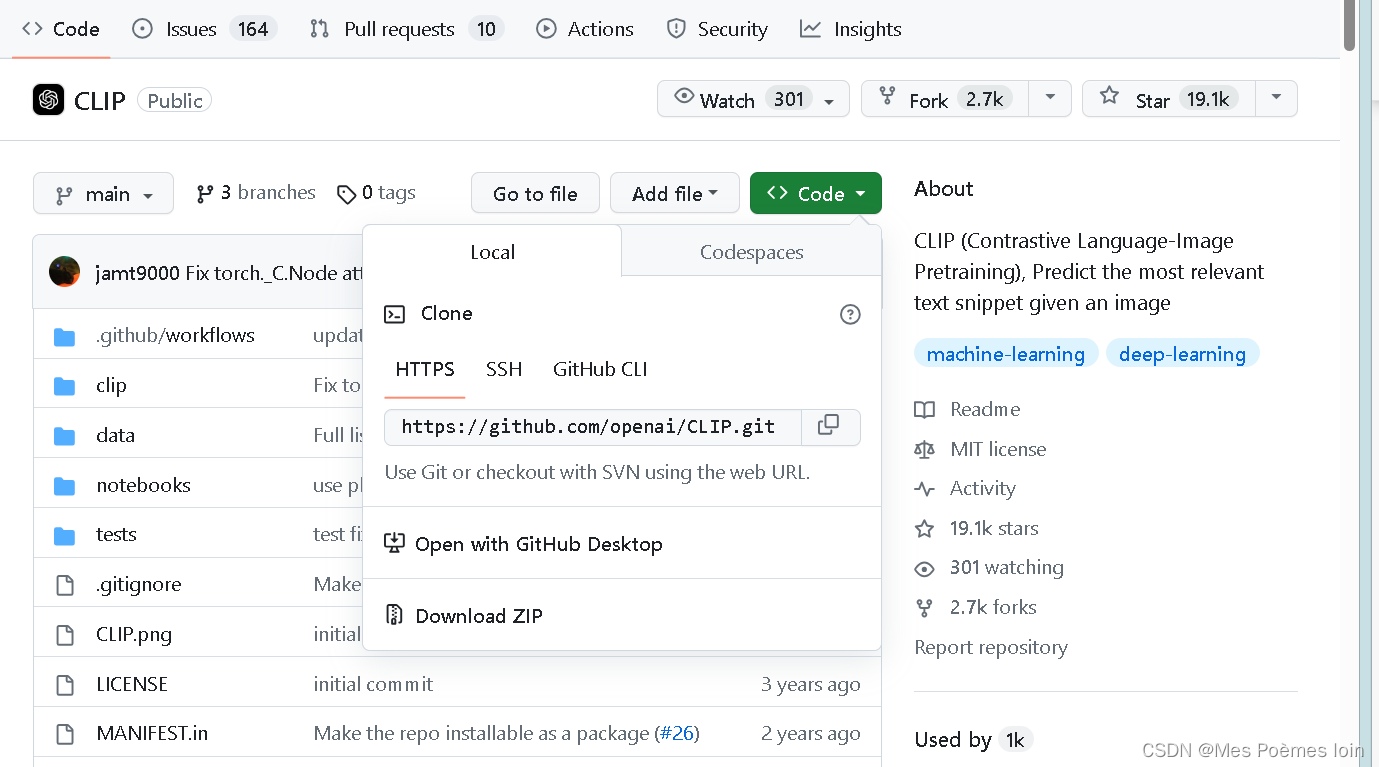The image size is (1379, 767).
Task: Switch to the Codespaces tab
Action: [751, 251]
